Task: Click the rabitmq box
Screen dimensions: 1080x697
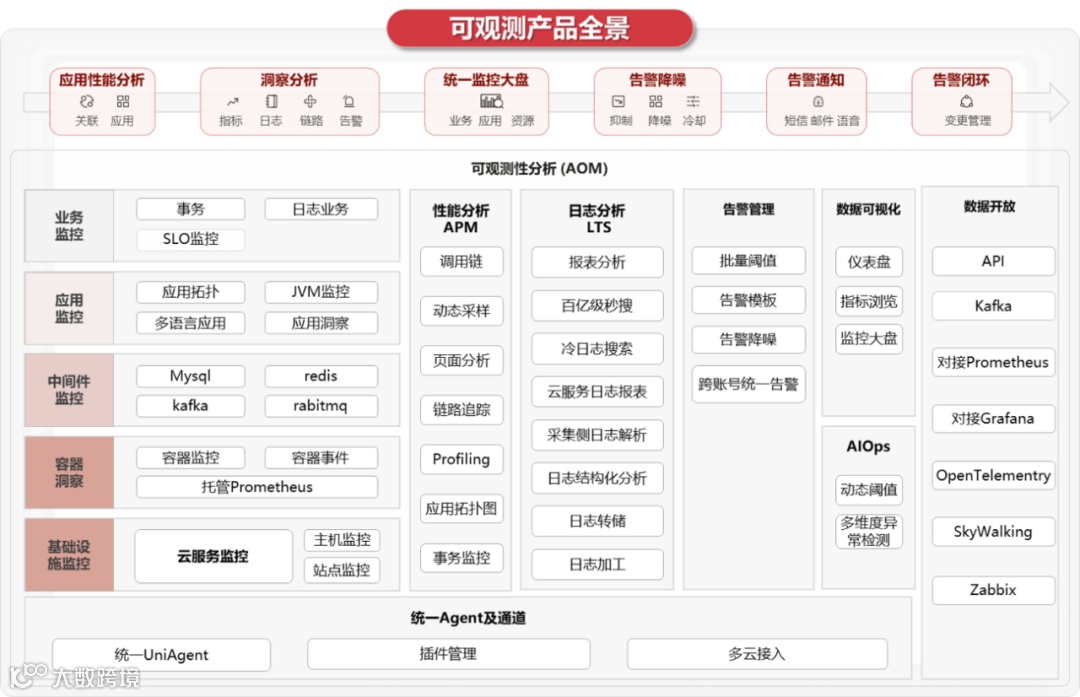Action: pyautogui.click(x=321, y=406)
